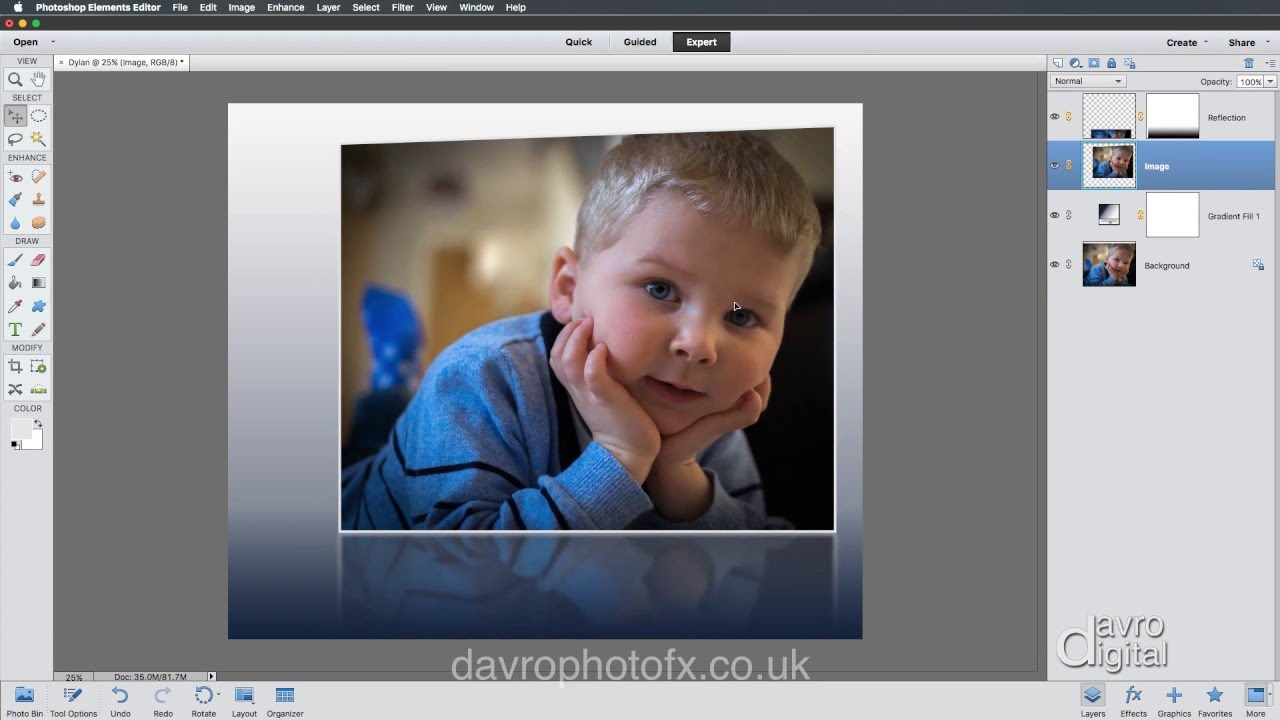Show the Effects panel
This screenshot has height=720, width=1280.
1133,701
